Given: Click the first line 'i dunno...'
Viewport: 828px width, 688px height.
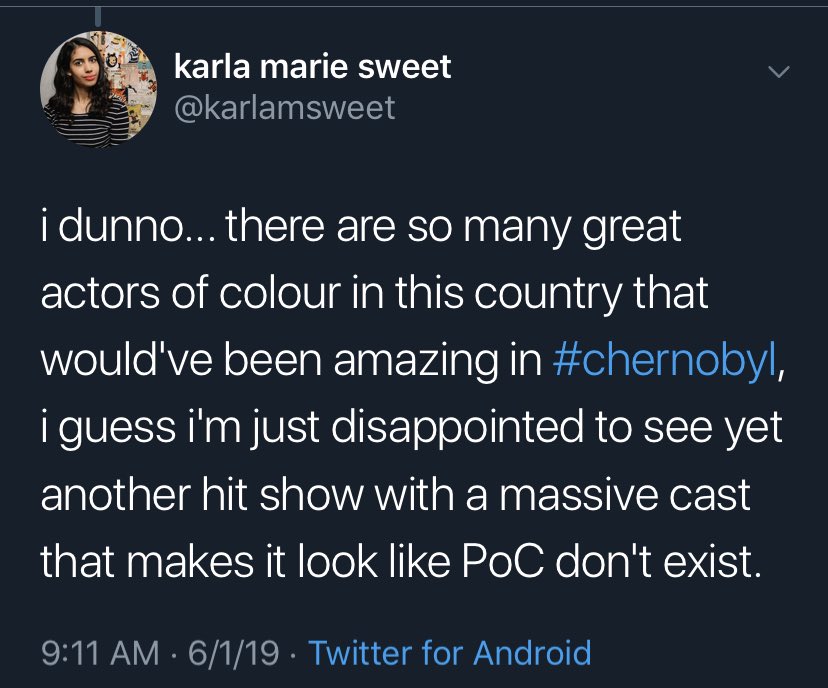Looking at the screenshot, I should click(x=128, y=227).
